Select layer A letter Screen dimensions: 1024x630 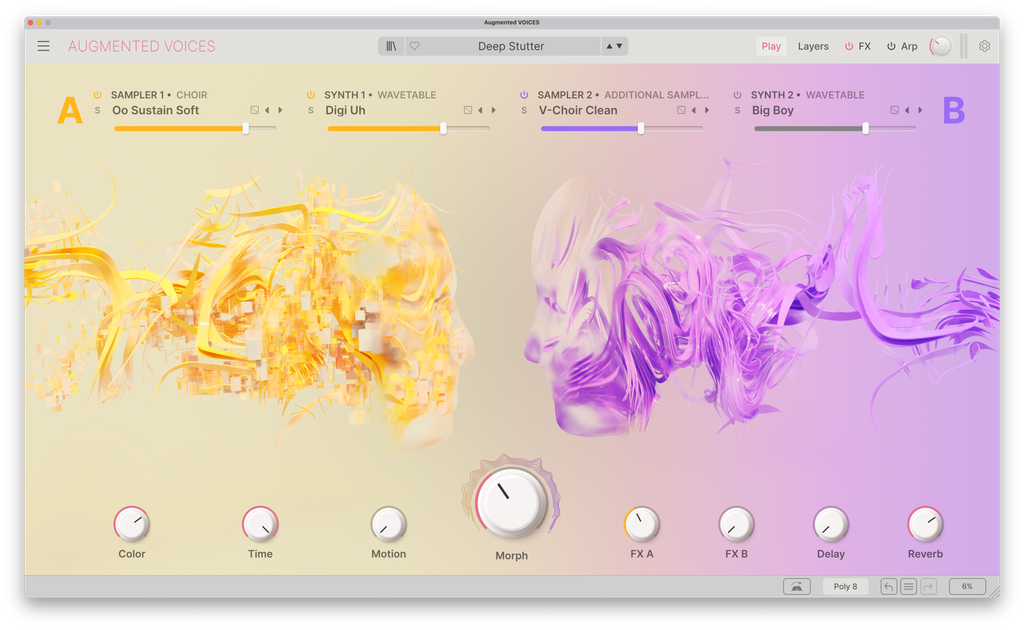click(70, 110)
